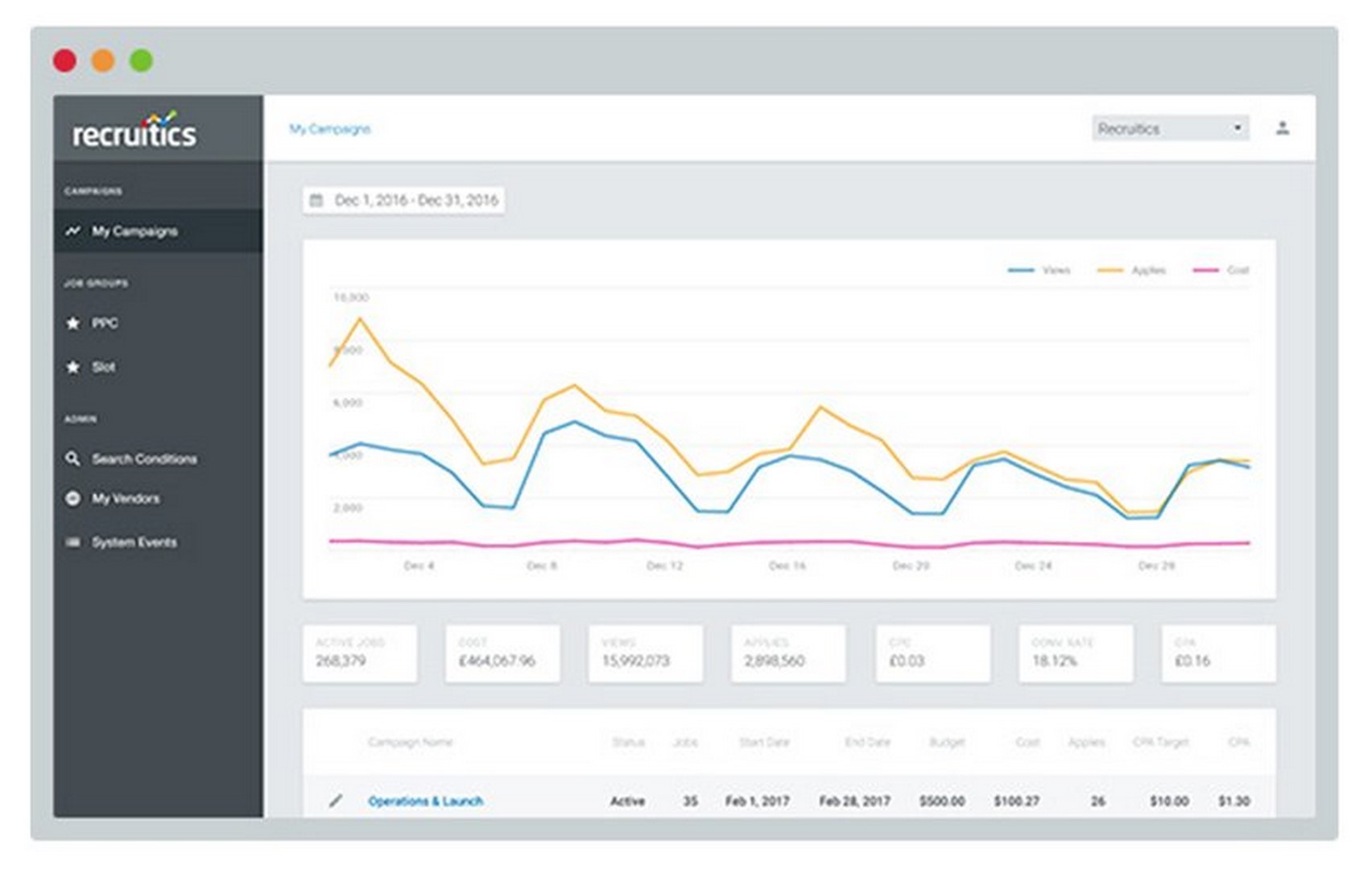
Task: Open the user account icon top right
Action: pyautogui.click(x=1284, y=126)
